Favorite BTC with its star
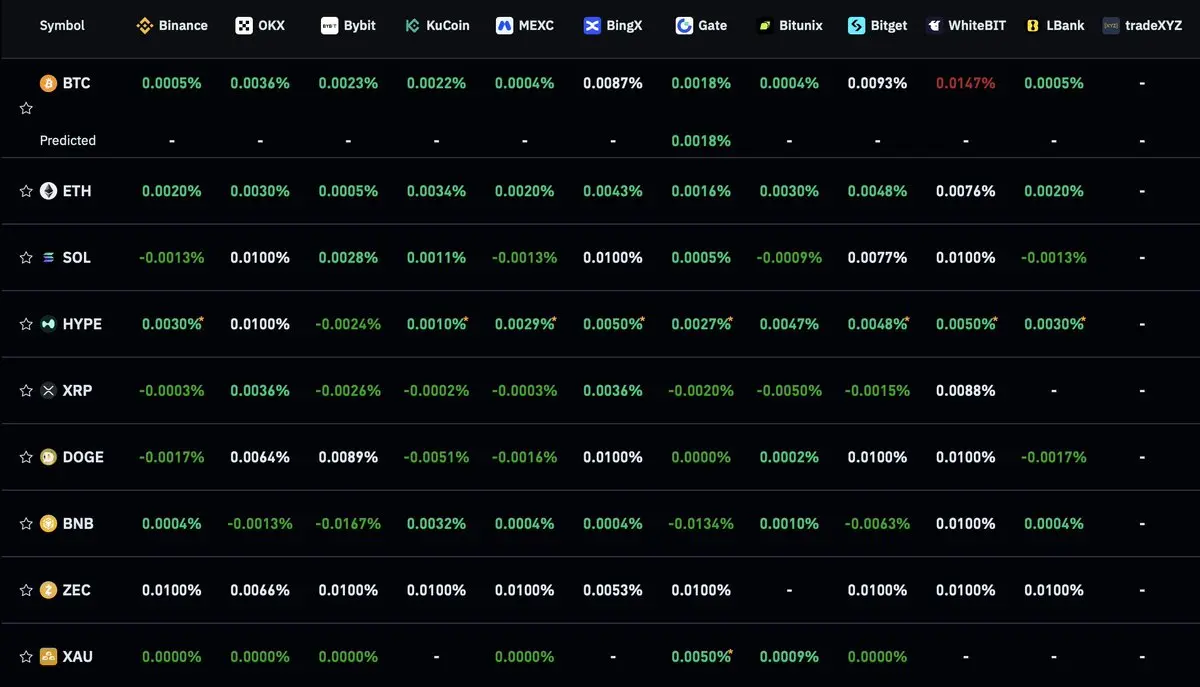Screen dimensions: 1200x687 click(26, 108)
